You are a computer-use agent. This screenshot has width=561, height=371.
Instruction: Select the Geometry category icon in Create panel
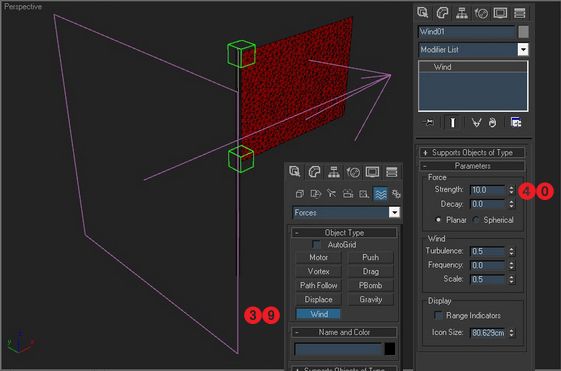click(300, 194)
